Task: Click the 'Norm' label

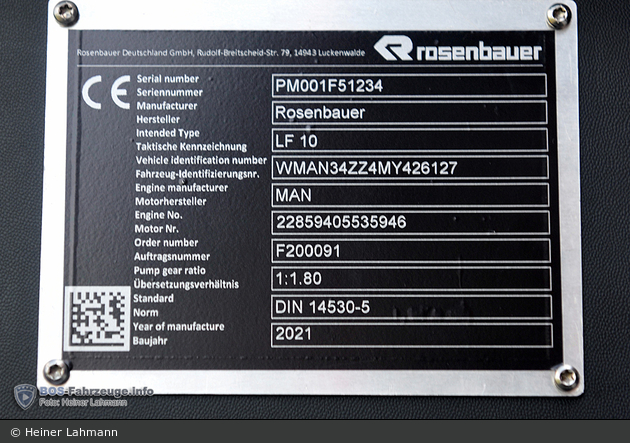Action: coord(145,312)
